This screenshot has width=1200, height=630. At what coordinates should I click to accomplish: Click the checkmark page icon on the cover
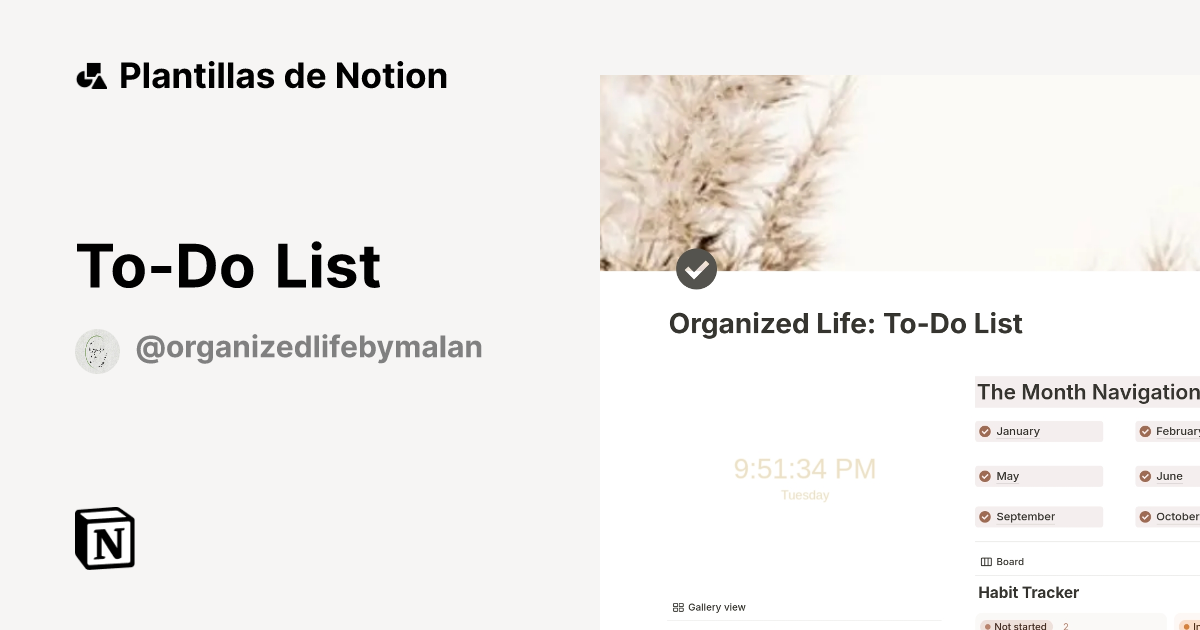point(697,269)
